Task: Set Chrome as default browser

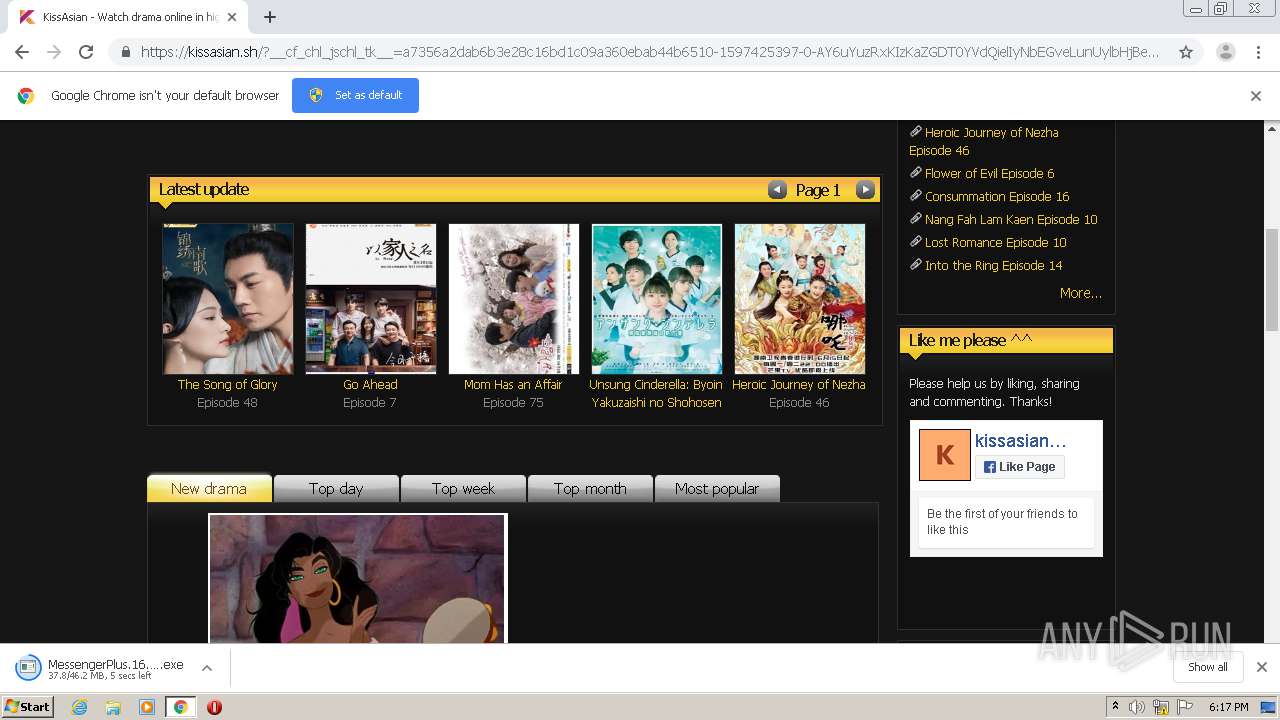Action: click(x=355, y=95)
